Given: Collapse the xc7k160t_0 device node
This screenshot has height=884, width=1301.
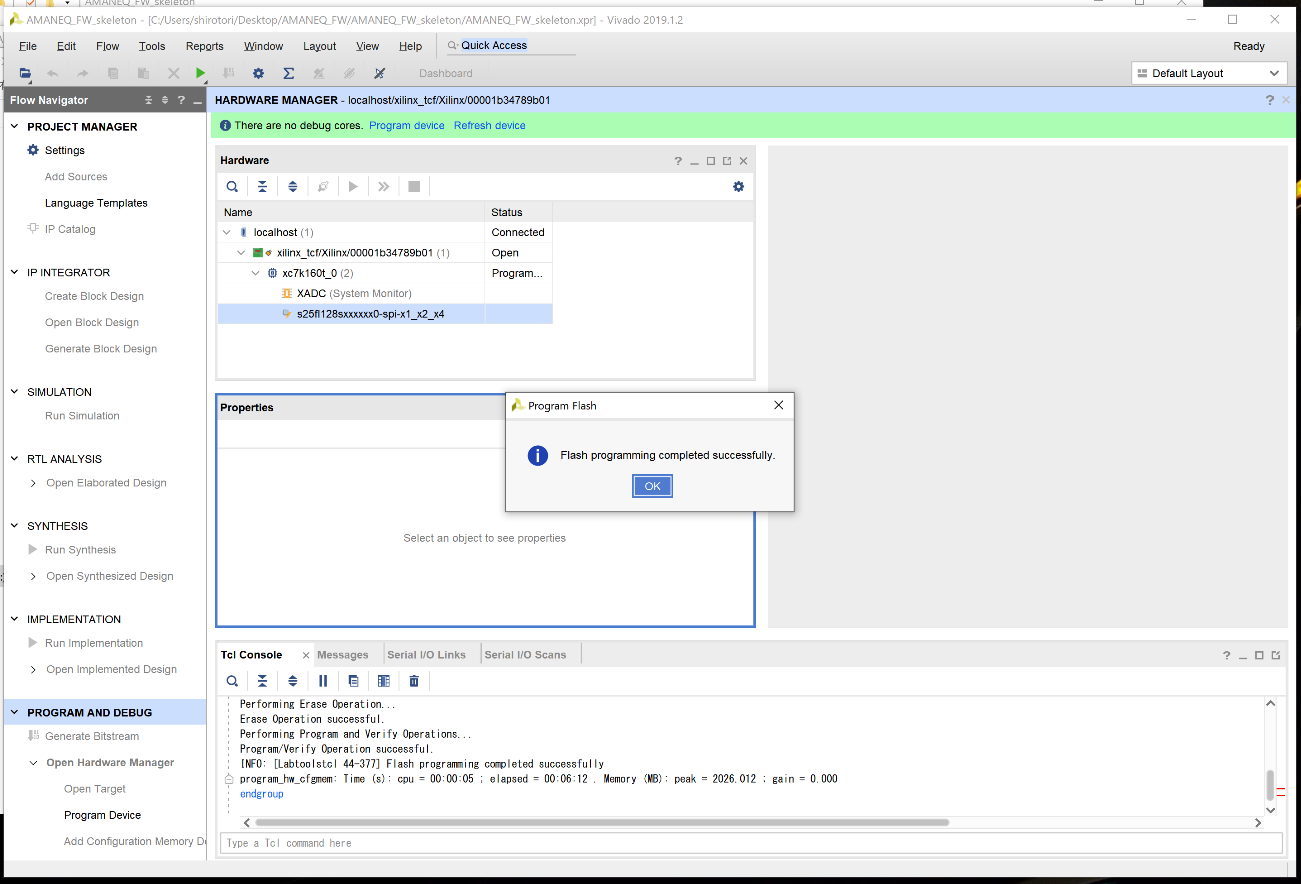Looking at the screenshot, I should [256, 273].
